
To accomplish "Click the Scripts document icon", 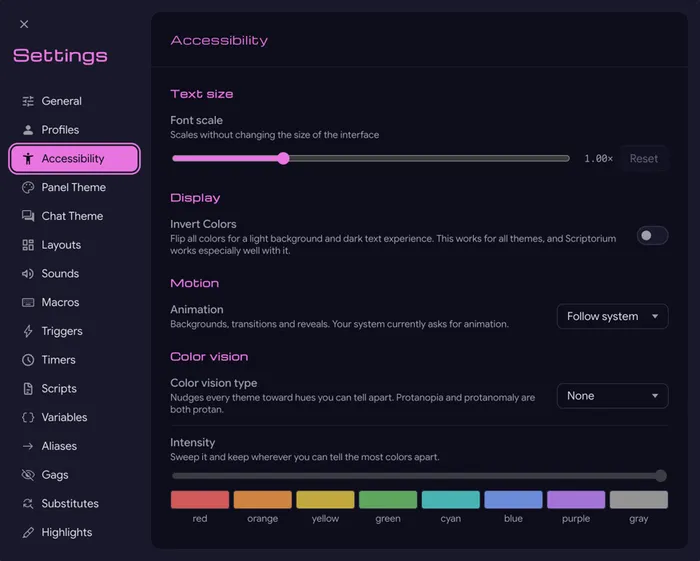I will pos(28,389).
